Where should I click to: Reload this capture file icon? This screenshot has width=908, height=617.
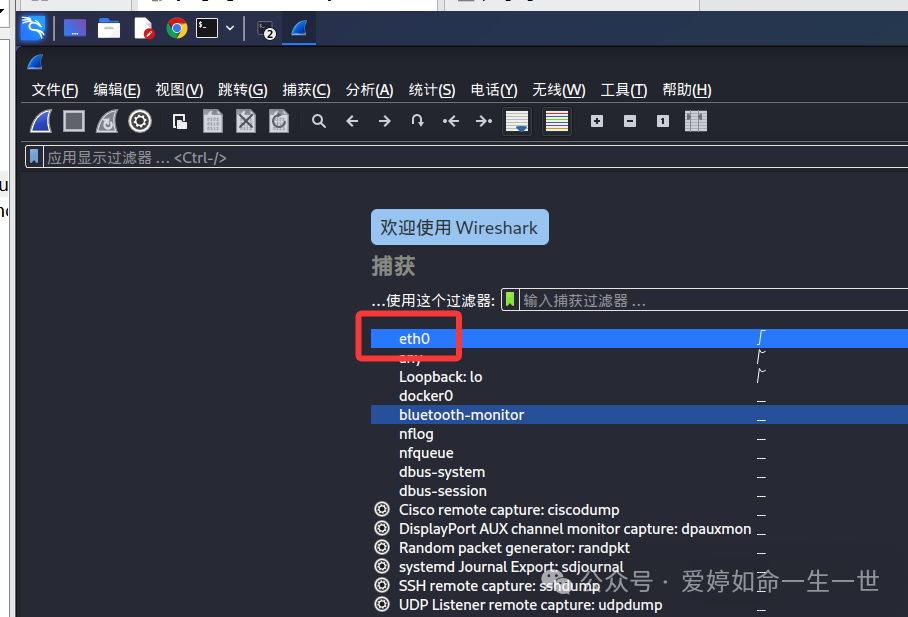[279, 122]
